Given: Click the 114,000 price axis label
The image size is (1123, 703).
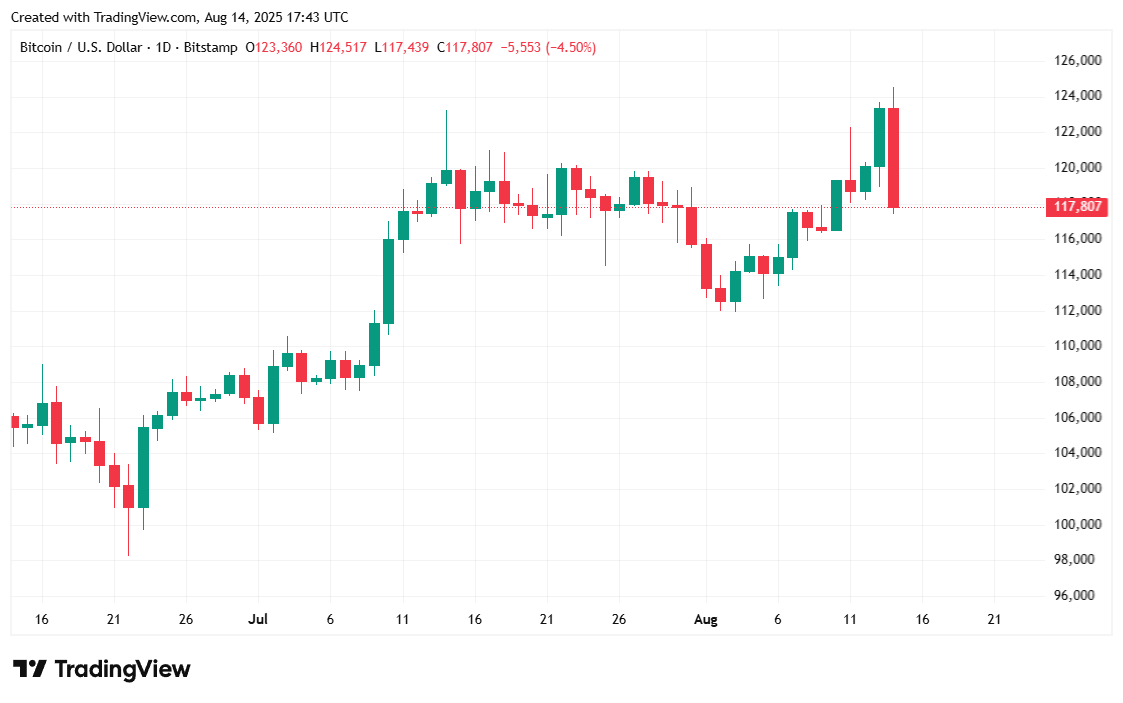Looking at the screenshot, I should (1079, 275).
